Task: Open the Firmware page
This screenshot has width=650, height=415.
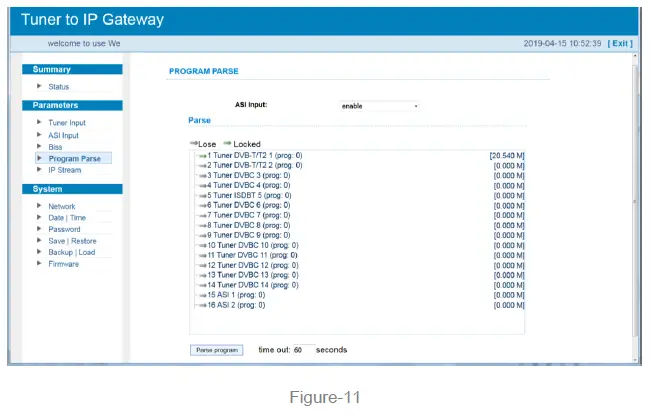Action: [x=63, y=264]
